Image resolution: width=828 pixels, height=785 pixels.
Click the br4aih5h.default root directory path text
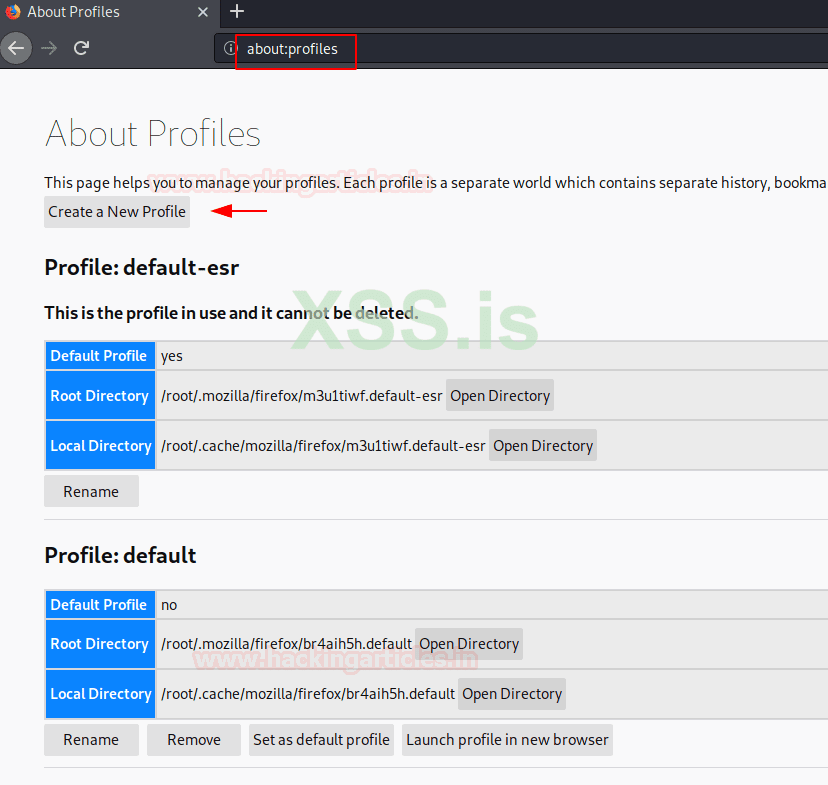[286, 644]
